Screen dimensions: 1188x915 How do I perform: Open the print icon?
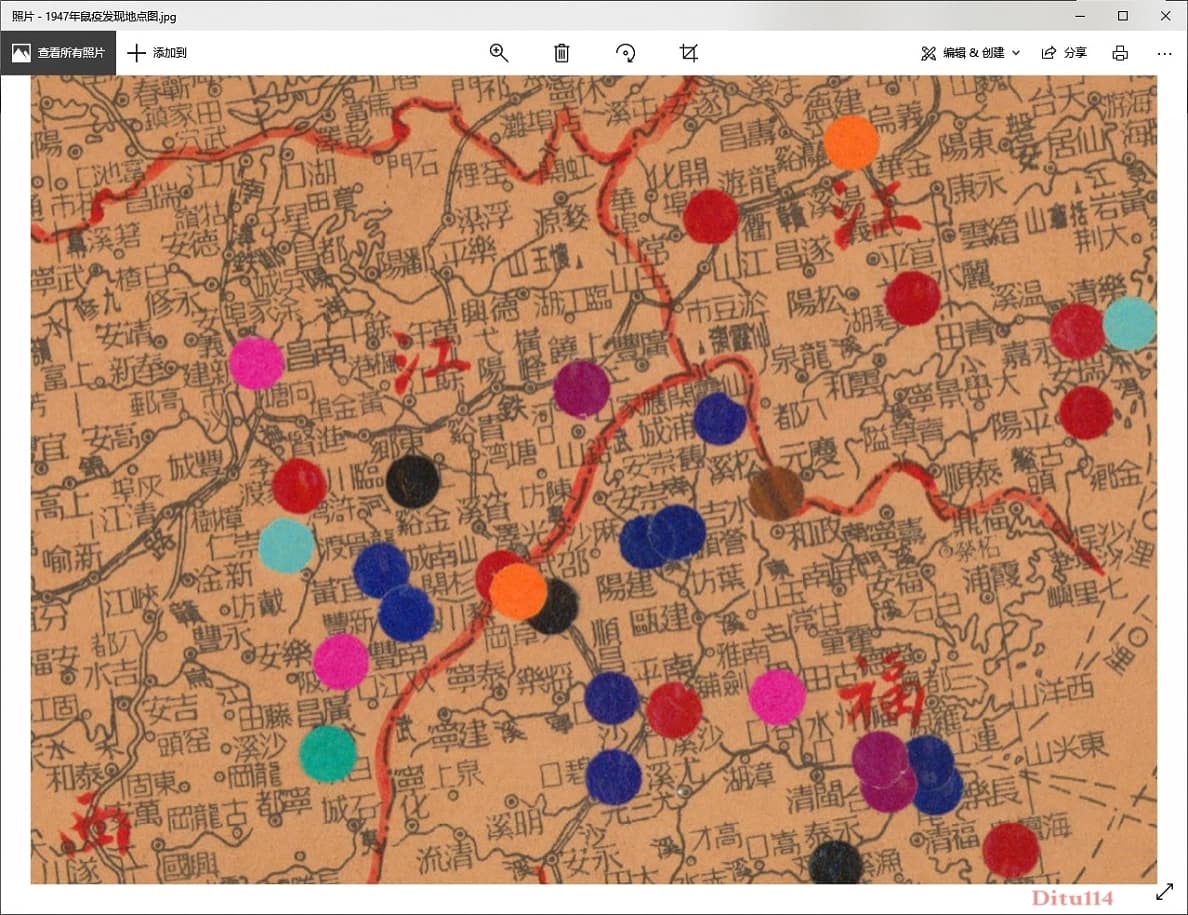(1120, 52)
